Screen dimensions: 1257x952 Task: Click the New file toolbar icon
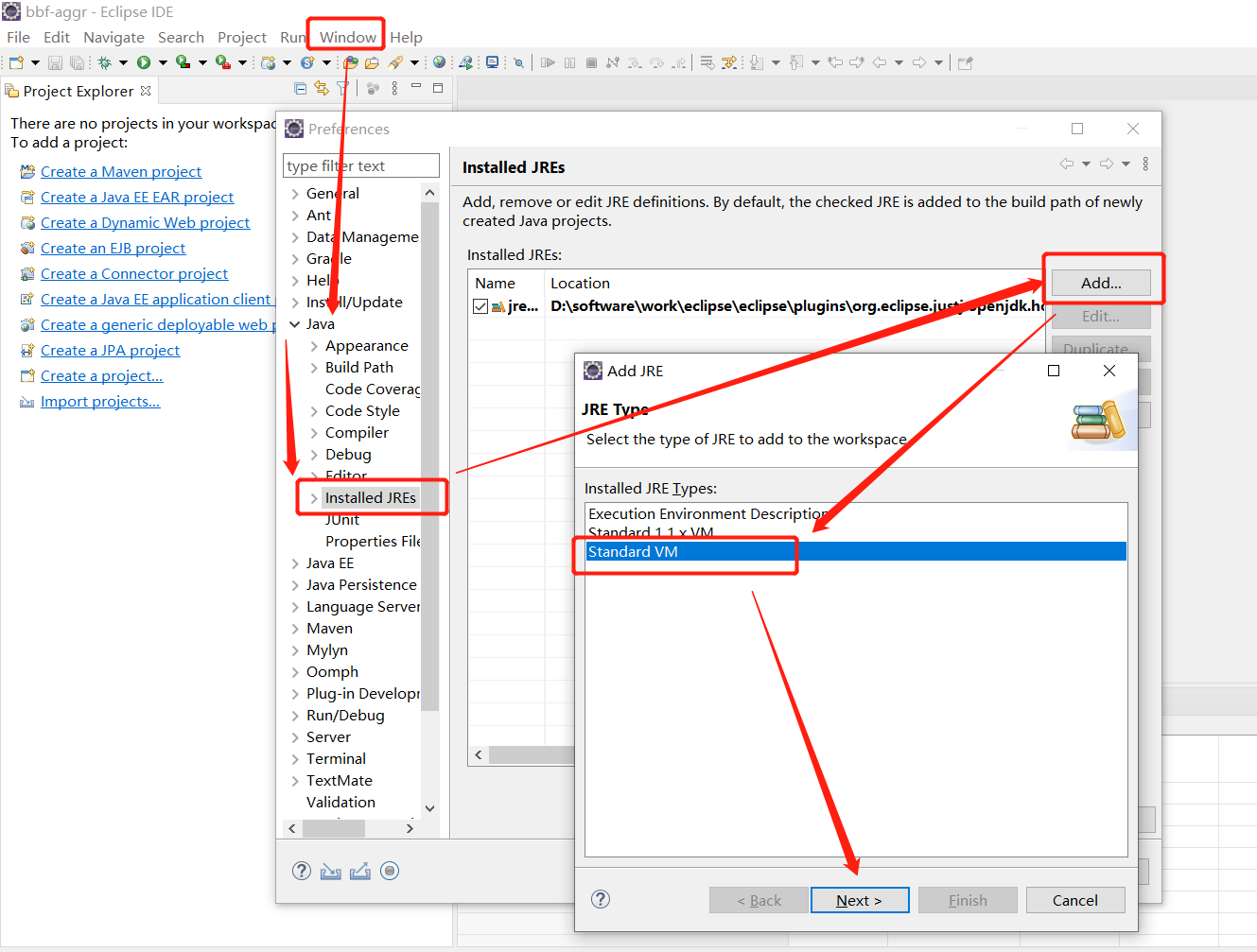(x=16, y=62)
